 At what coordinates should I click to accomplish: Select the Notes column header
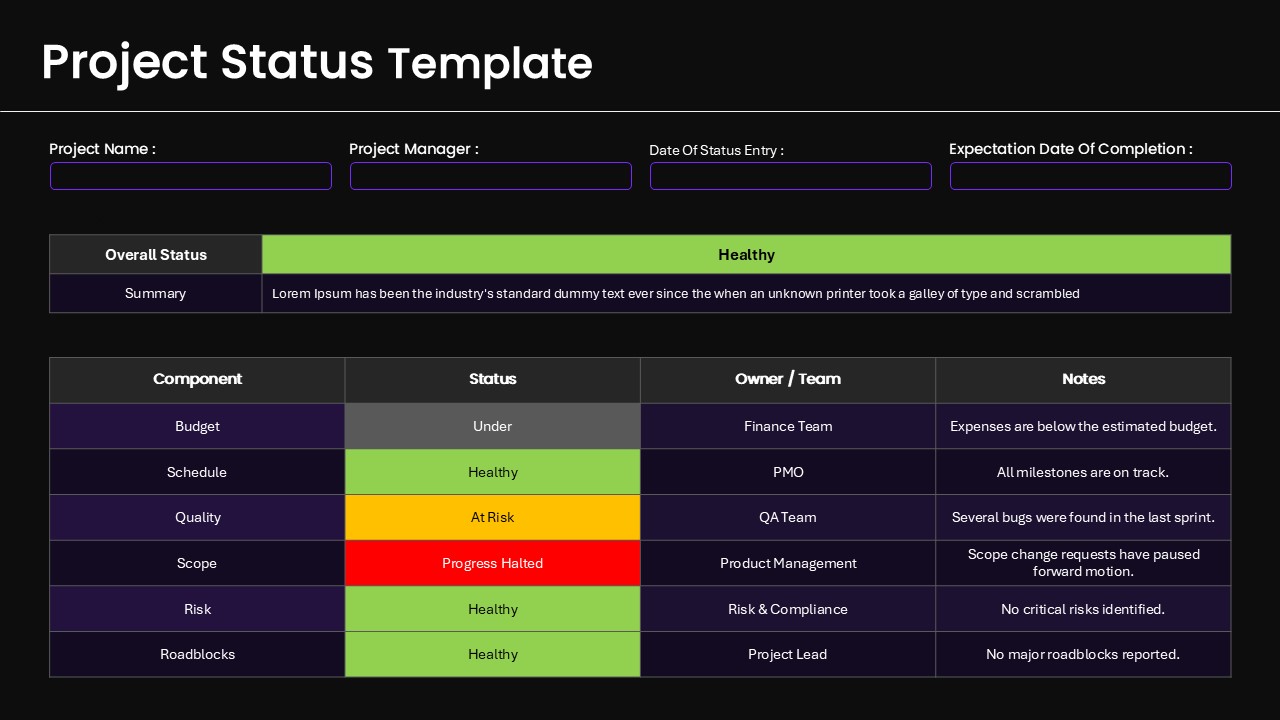click(x=1083, y=380)
